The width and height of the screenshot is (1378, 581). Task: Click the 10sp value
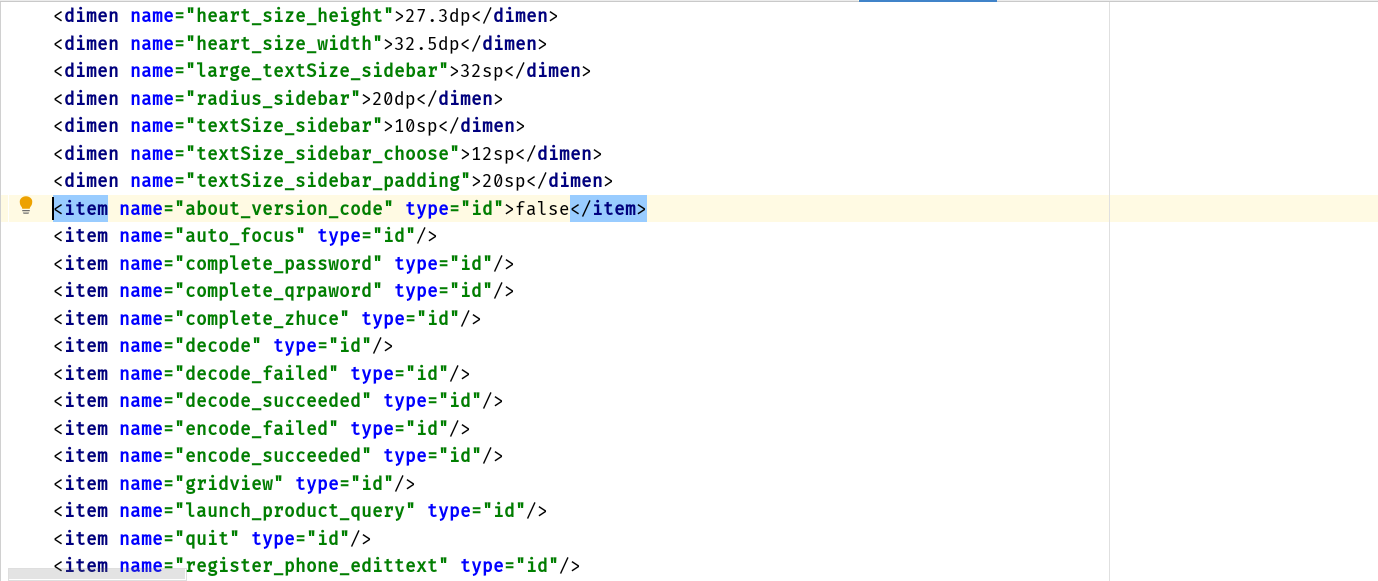(x=416, y=126)
